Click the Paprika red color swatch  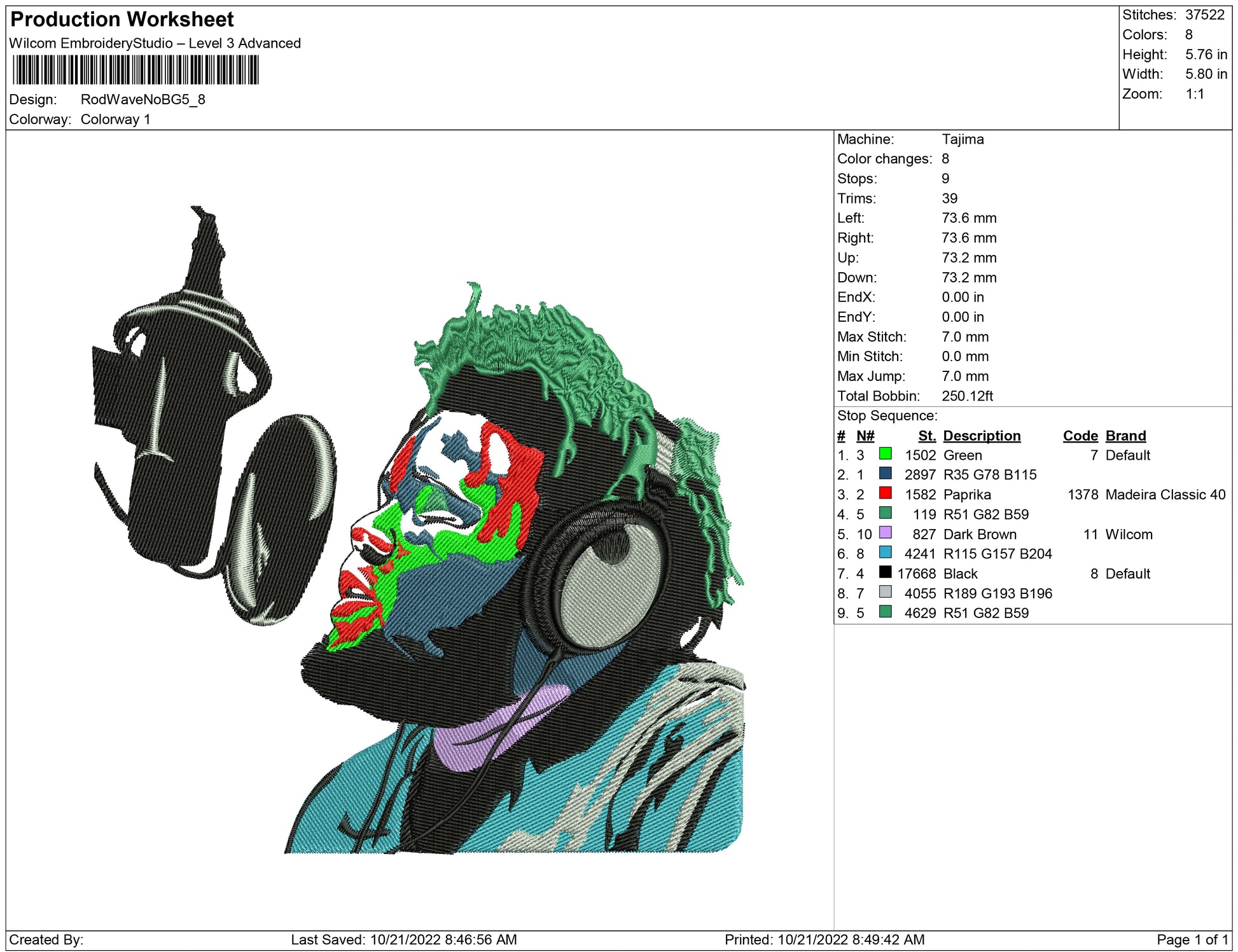885,493
